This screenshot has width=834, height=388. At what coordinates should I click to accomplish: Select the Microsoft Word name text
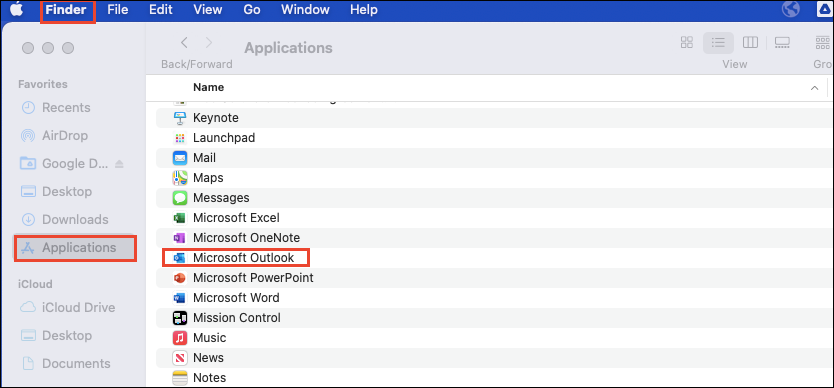236,298
